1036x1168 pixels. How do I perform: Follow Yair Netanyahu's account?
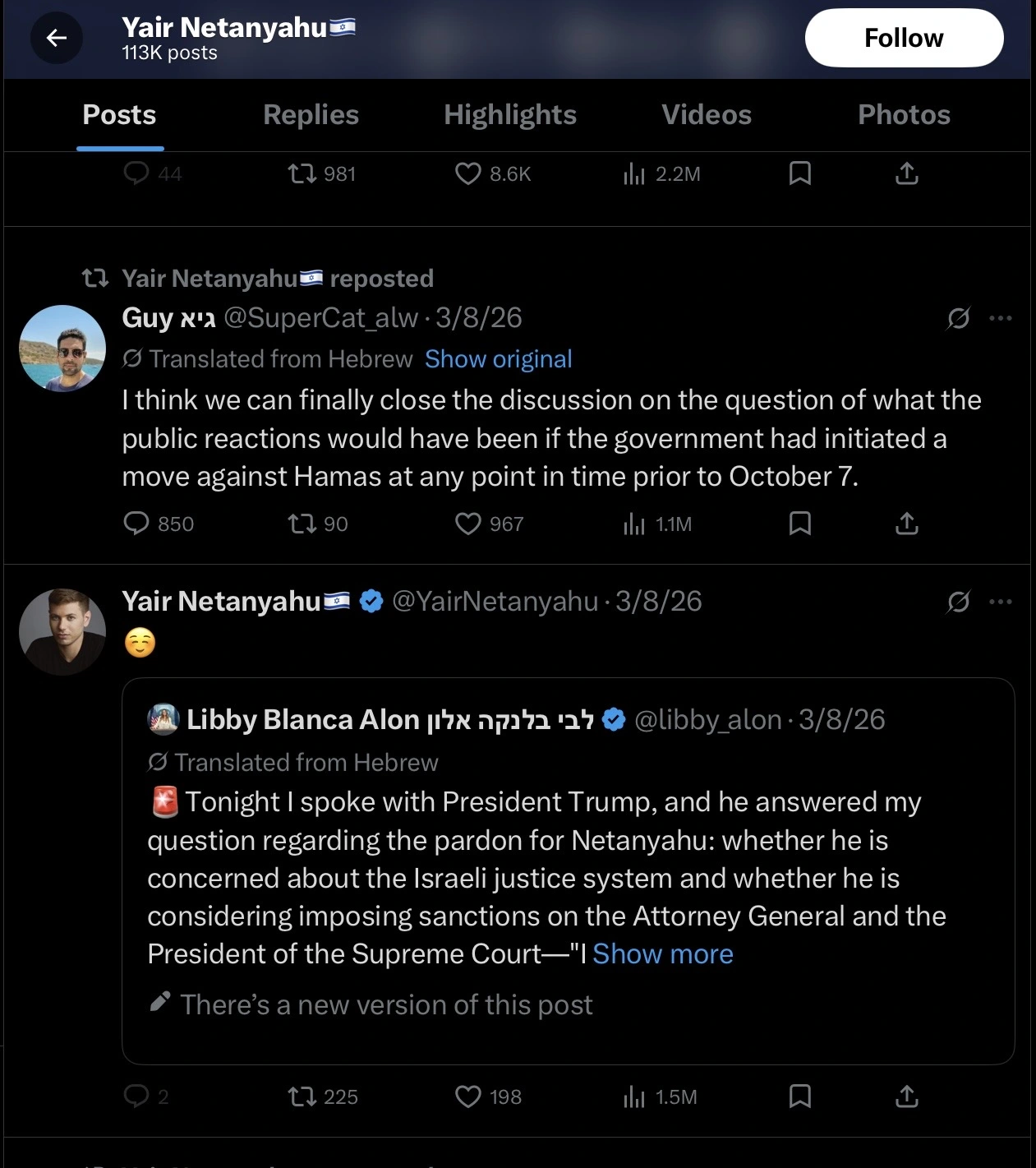click(x=904, y=38)
